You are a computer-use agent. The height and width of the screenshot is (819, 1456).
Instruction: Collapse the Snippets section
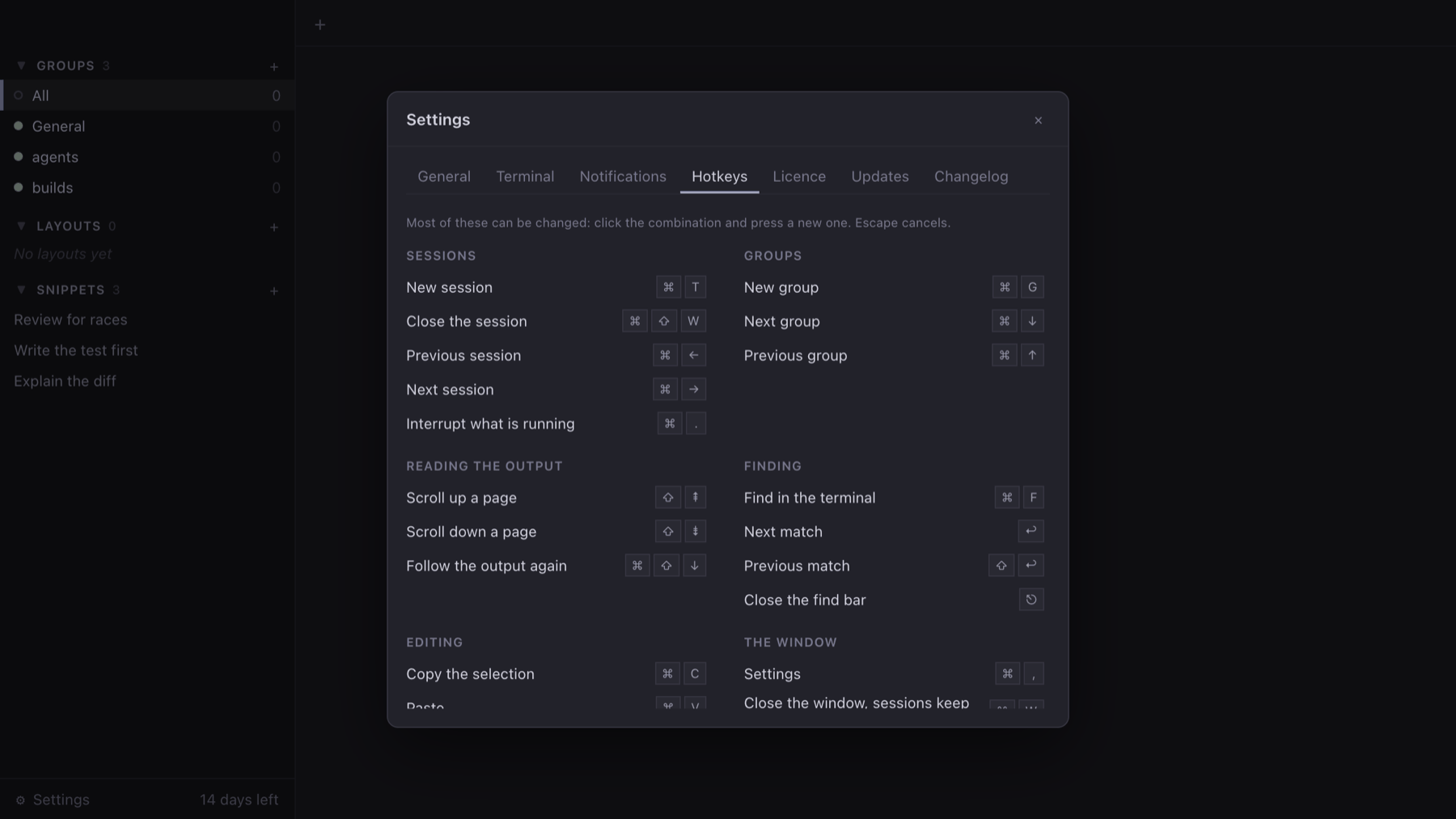click(21, 290)
